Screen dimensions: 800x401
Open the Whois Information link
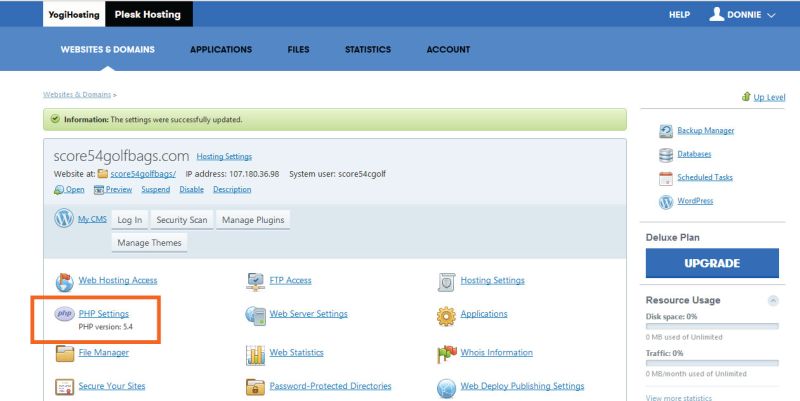coord(496,353)
